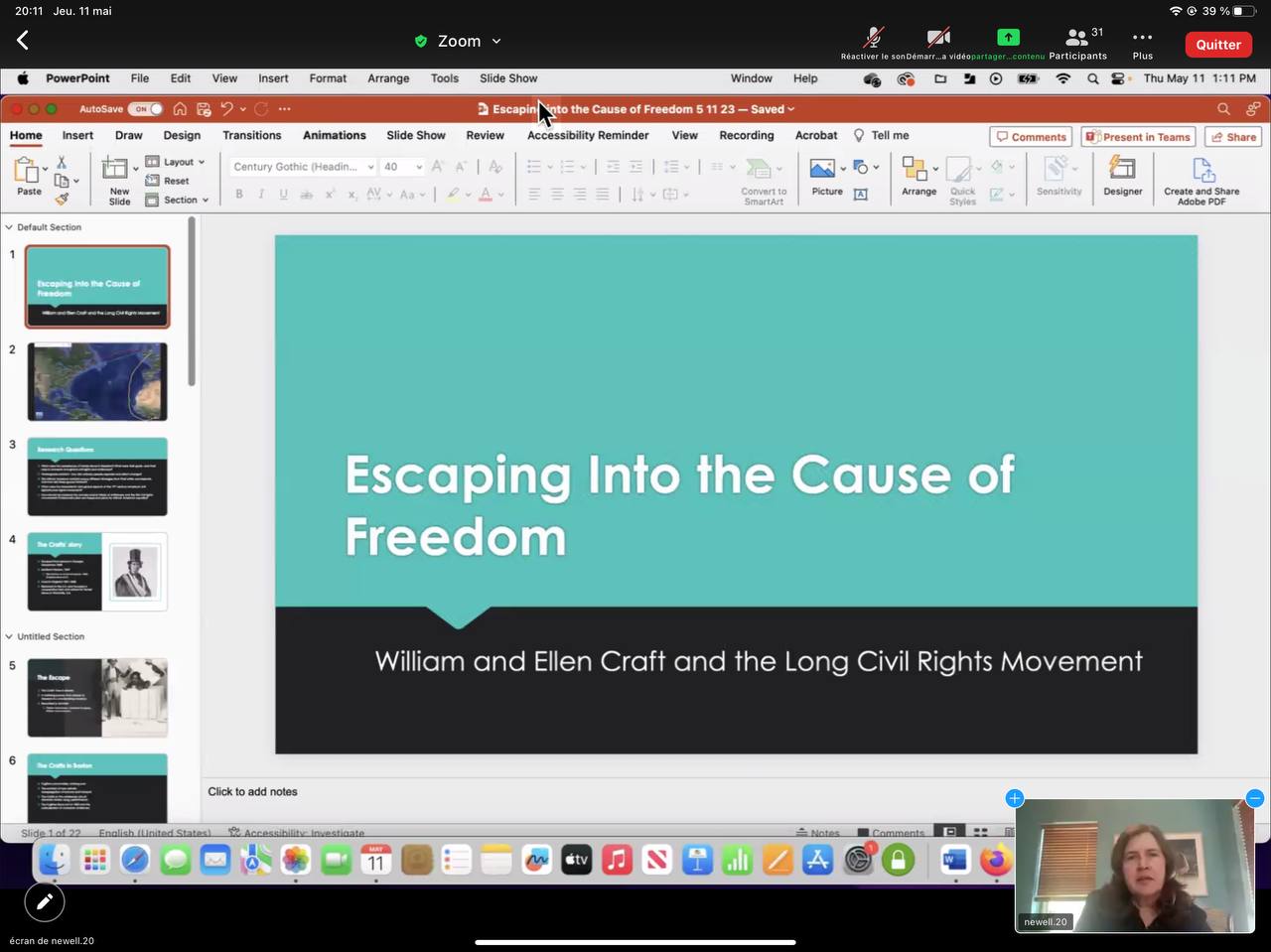Unmute microphone in Zoom toolbar

click(873, 39)
